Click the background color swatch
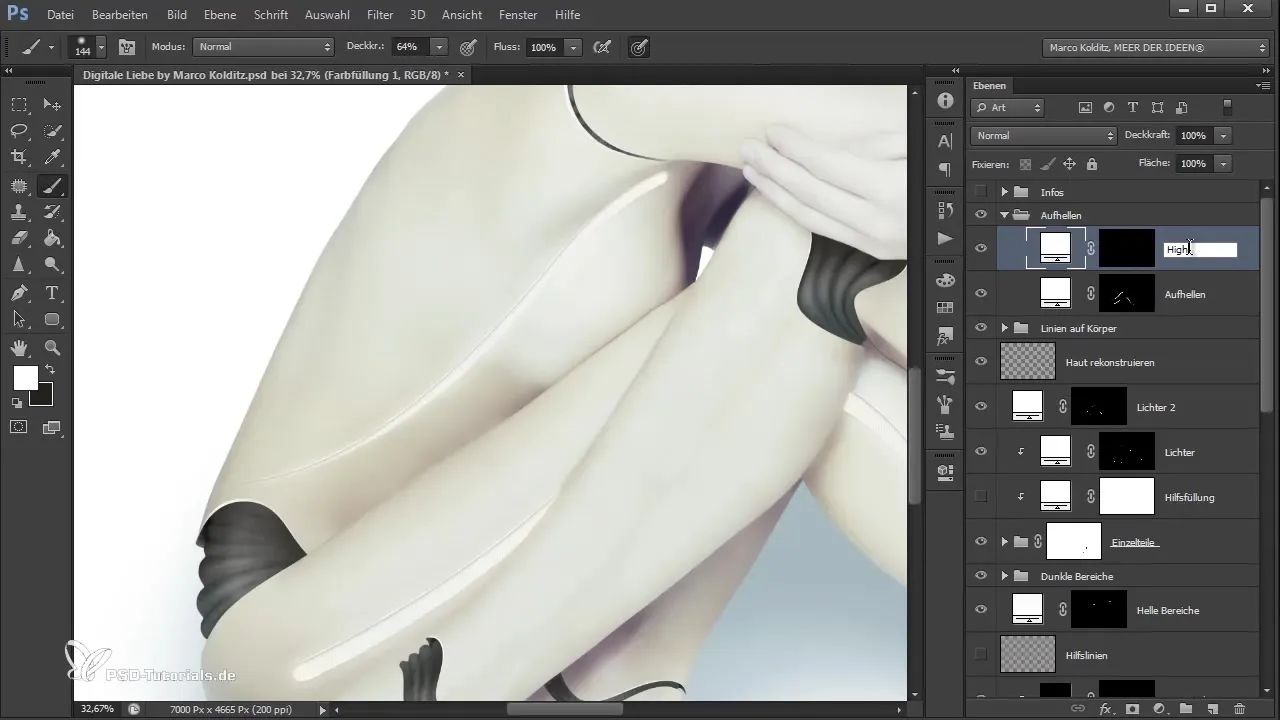 (x=42, y=395)
